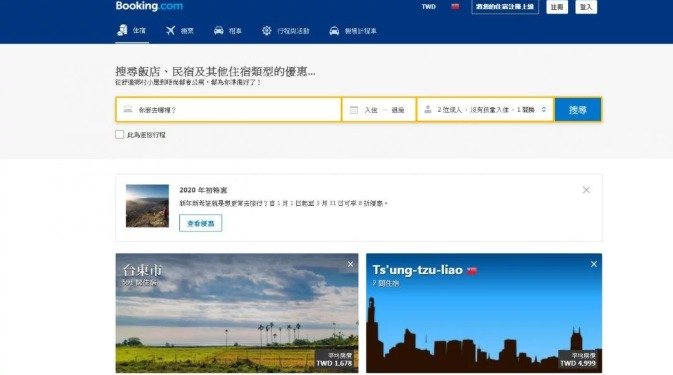Click the person icon in guests field
This screenshot has height=375, width=673.
coord(428,110)
